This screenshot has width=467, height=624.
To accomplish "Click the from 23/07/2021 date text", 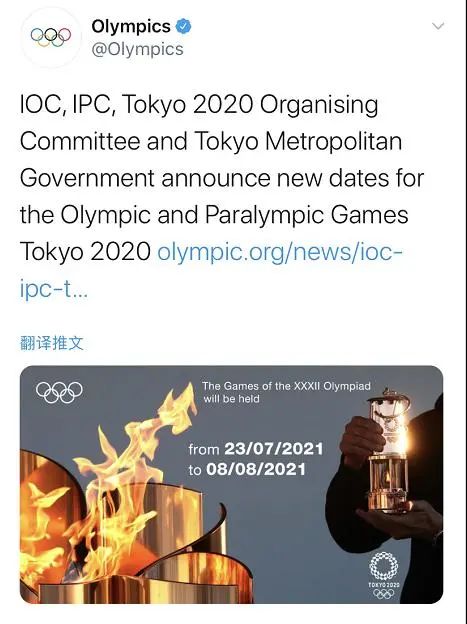I will pos(256,449).
